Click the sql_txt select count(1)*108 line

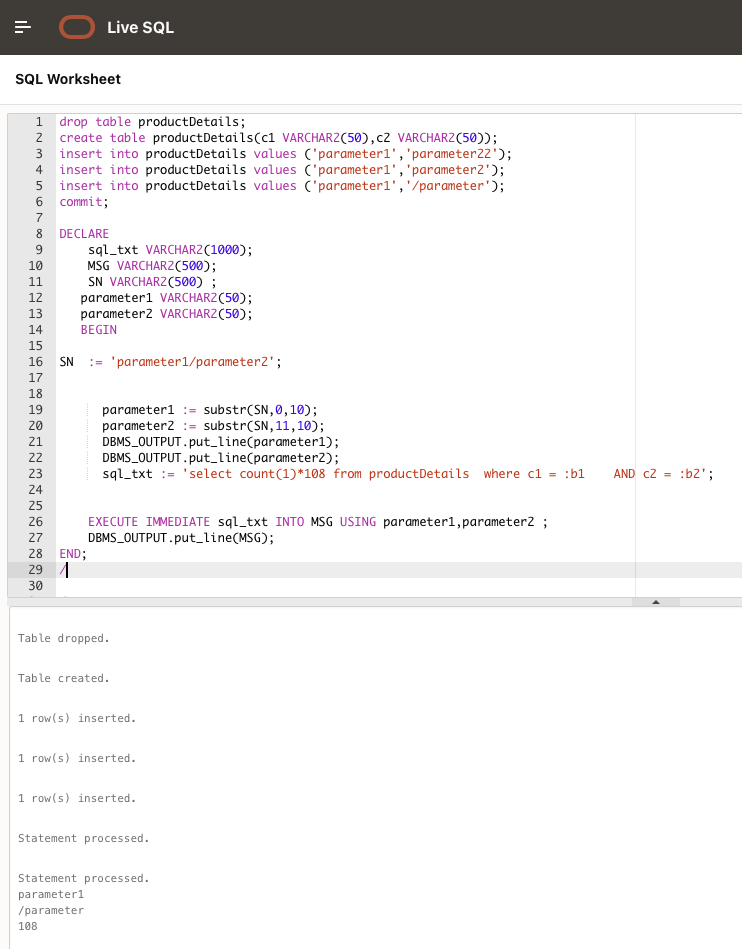(x=408, y=474)
